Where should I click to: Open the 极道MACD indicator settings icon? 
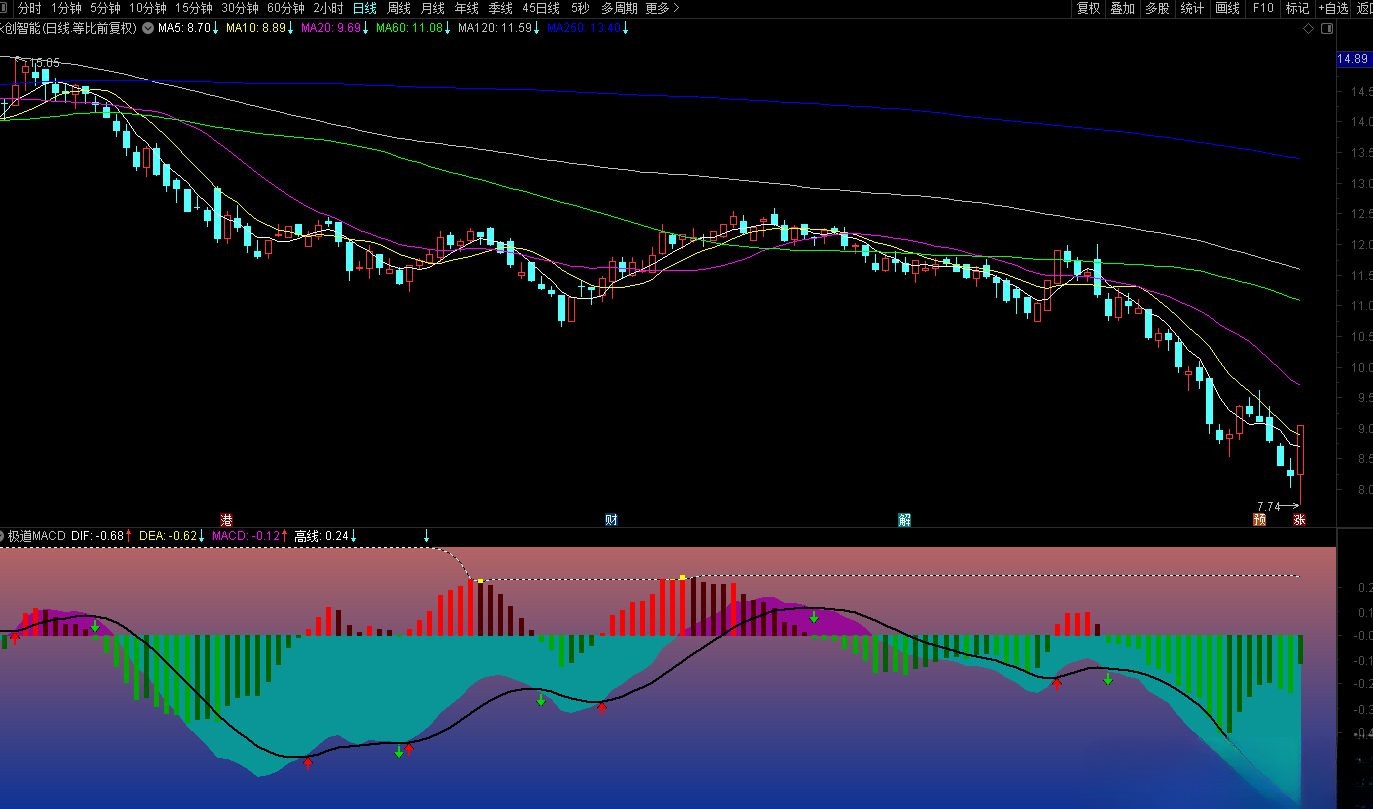coord(1,536)
